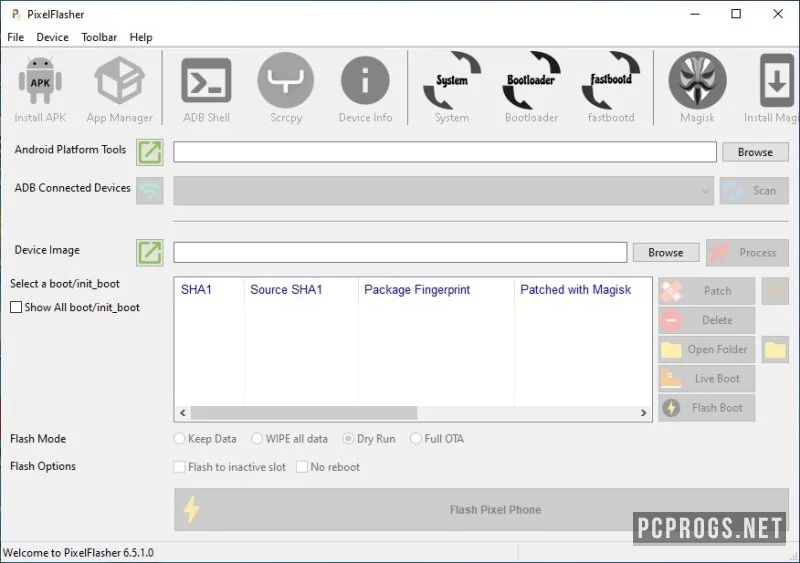Click the reboot to Bootloader icon

point(531,81)
